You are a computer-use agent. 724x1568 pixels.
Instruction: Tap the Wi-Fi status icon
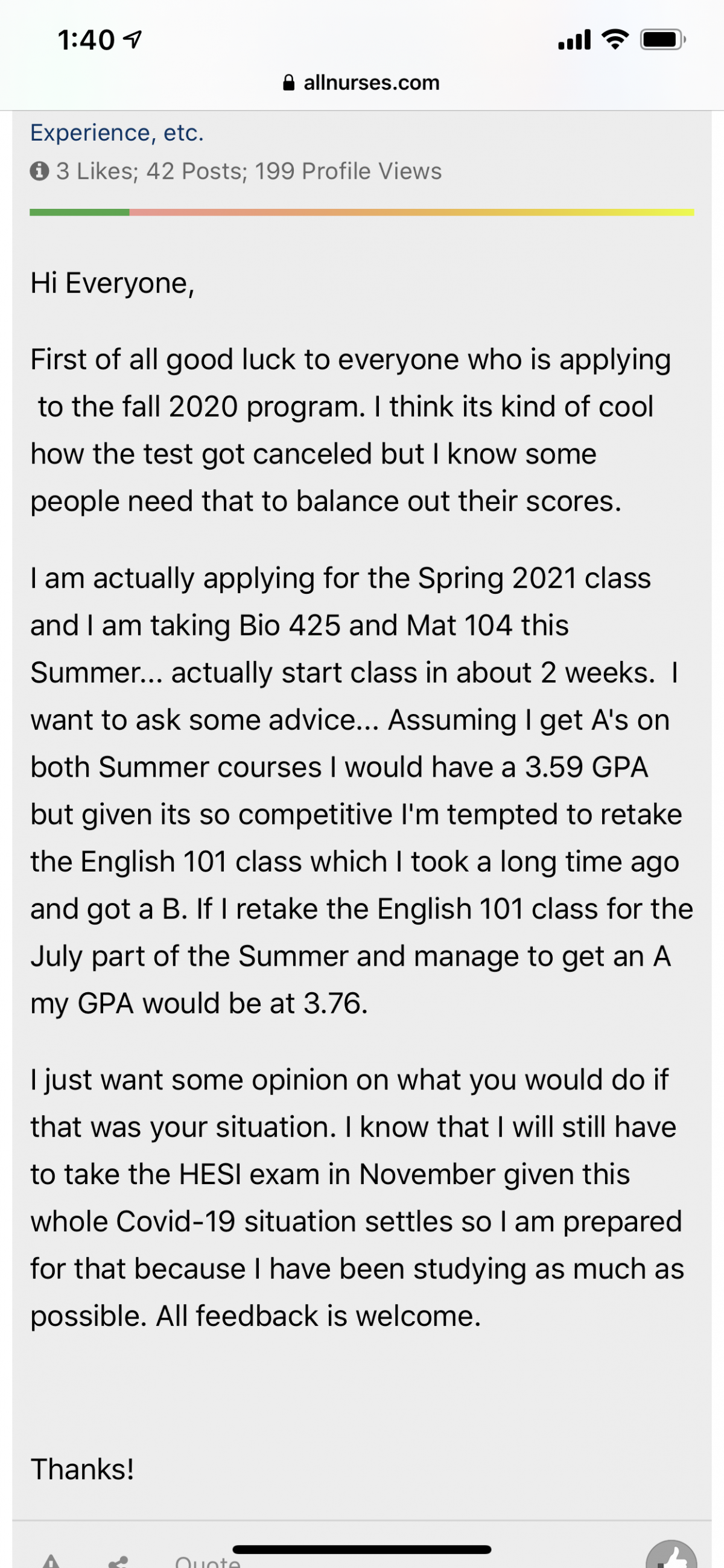coord(615,40)
